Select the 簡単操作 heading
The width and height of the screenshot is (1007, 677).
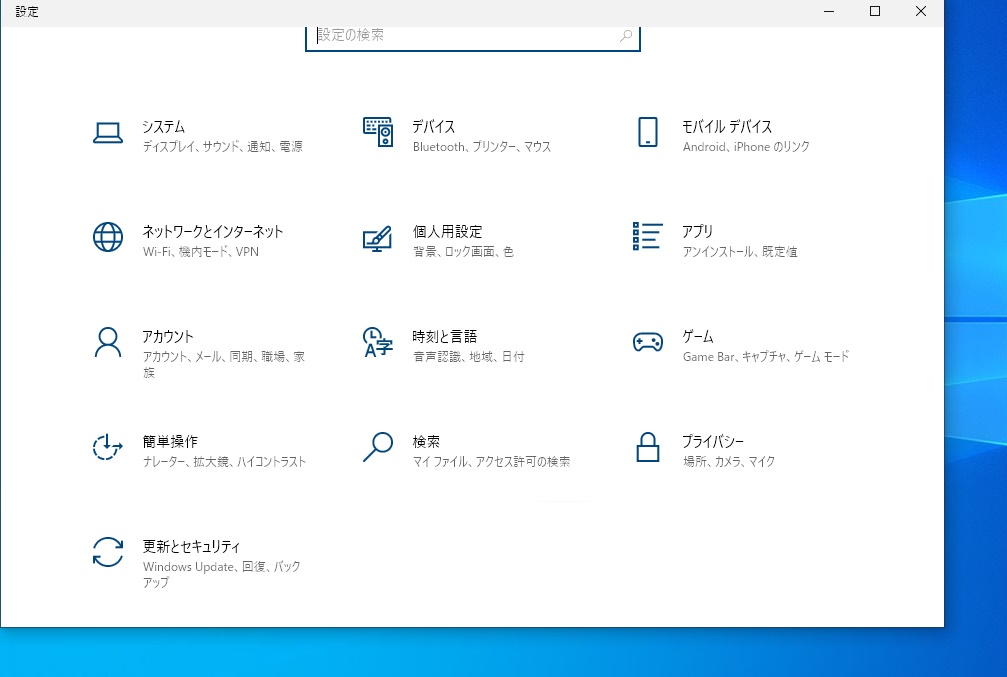pos(170,441)
